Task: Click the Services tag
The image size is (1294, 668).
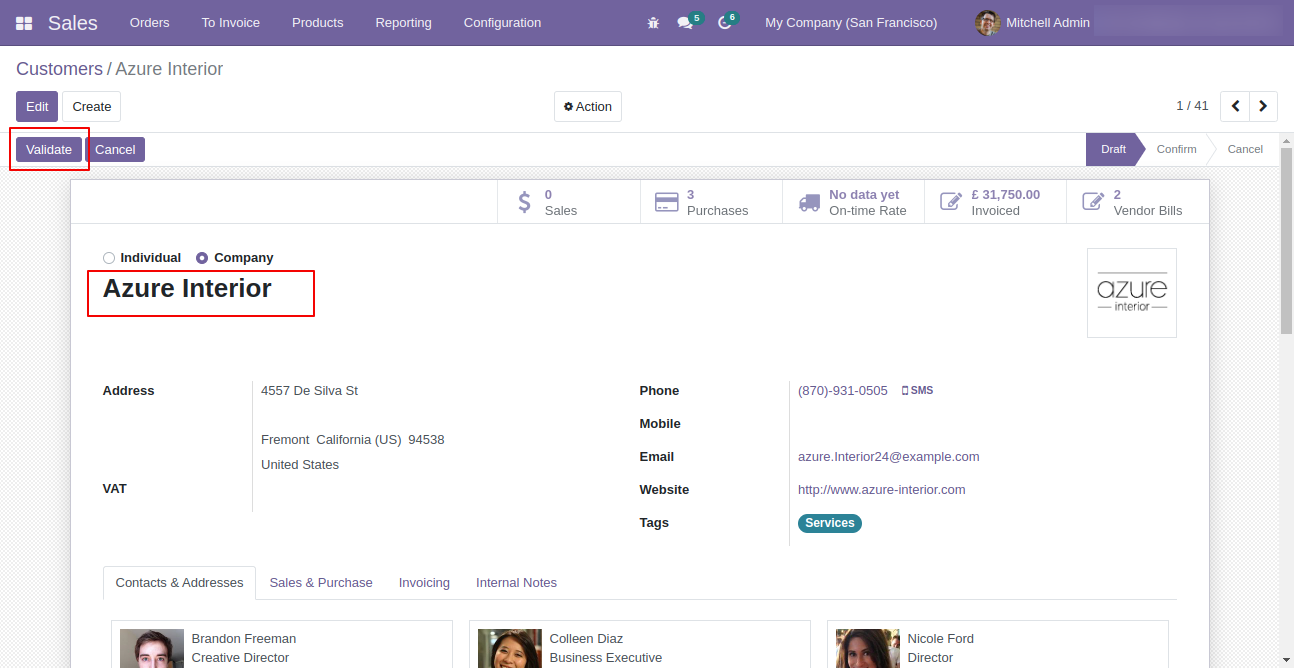Action: point(830,523)
